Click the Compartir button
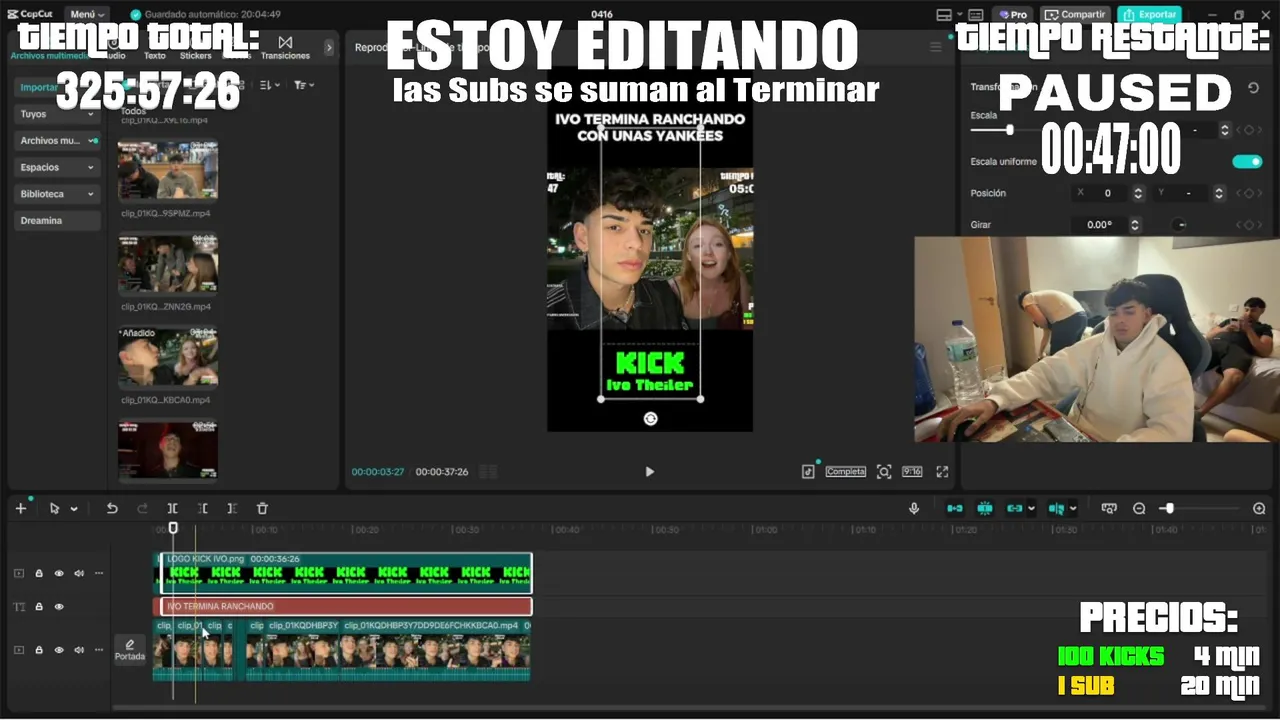Screen dimensions: 1280x720 click(x=1075, y=14)
